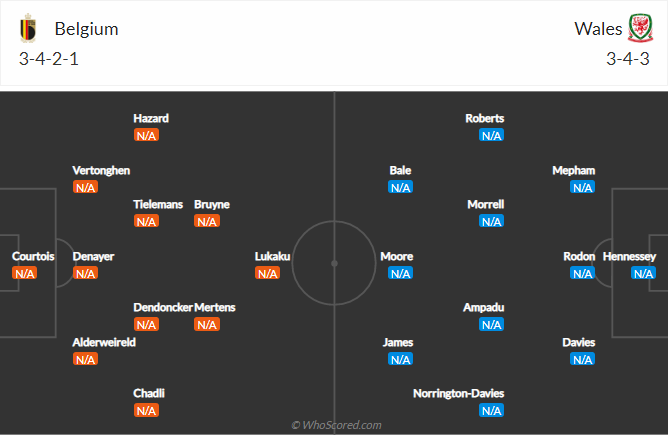Click the WhoScored.com watermark
This screenshot has height=435, width=668.
click(x=336, y=425)
